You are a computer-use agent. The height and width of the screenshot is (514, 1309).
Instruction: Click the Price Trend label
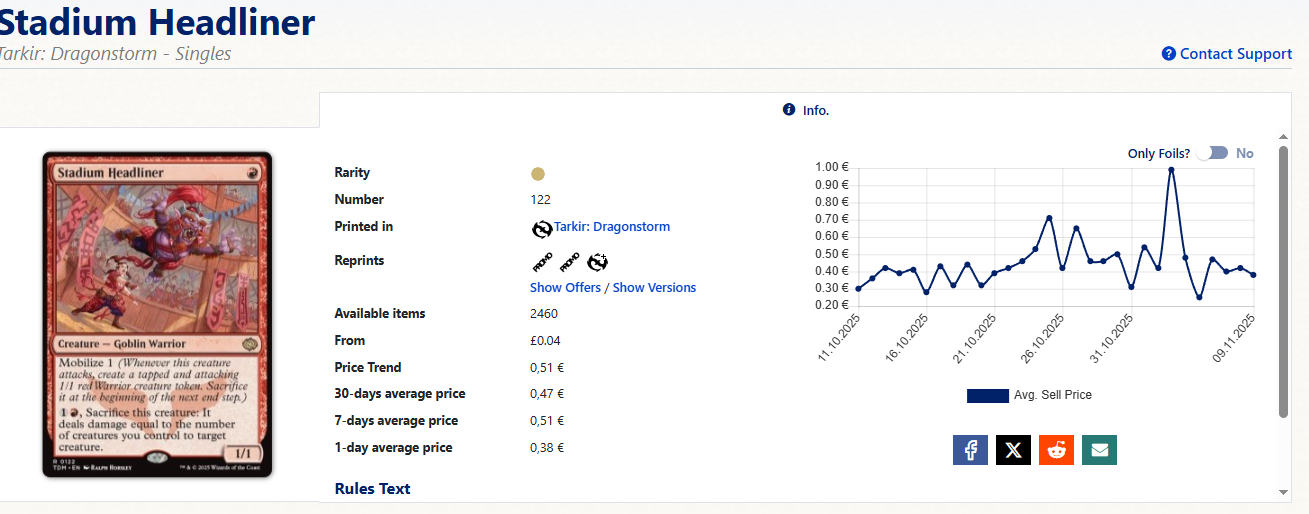pos(367,368)
